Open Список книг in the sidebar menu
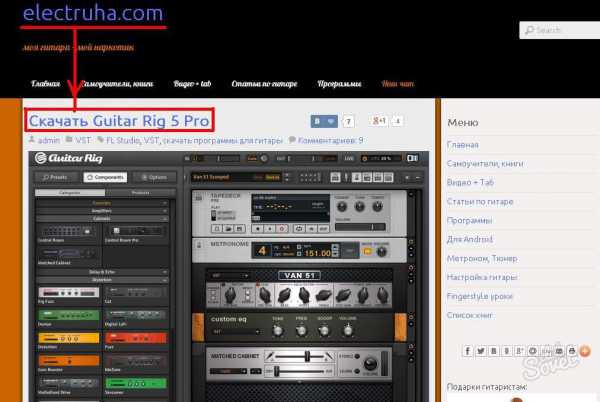The image size is (600, 402). click(x=470, y=315)
